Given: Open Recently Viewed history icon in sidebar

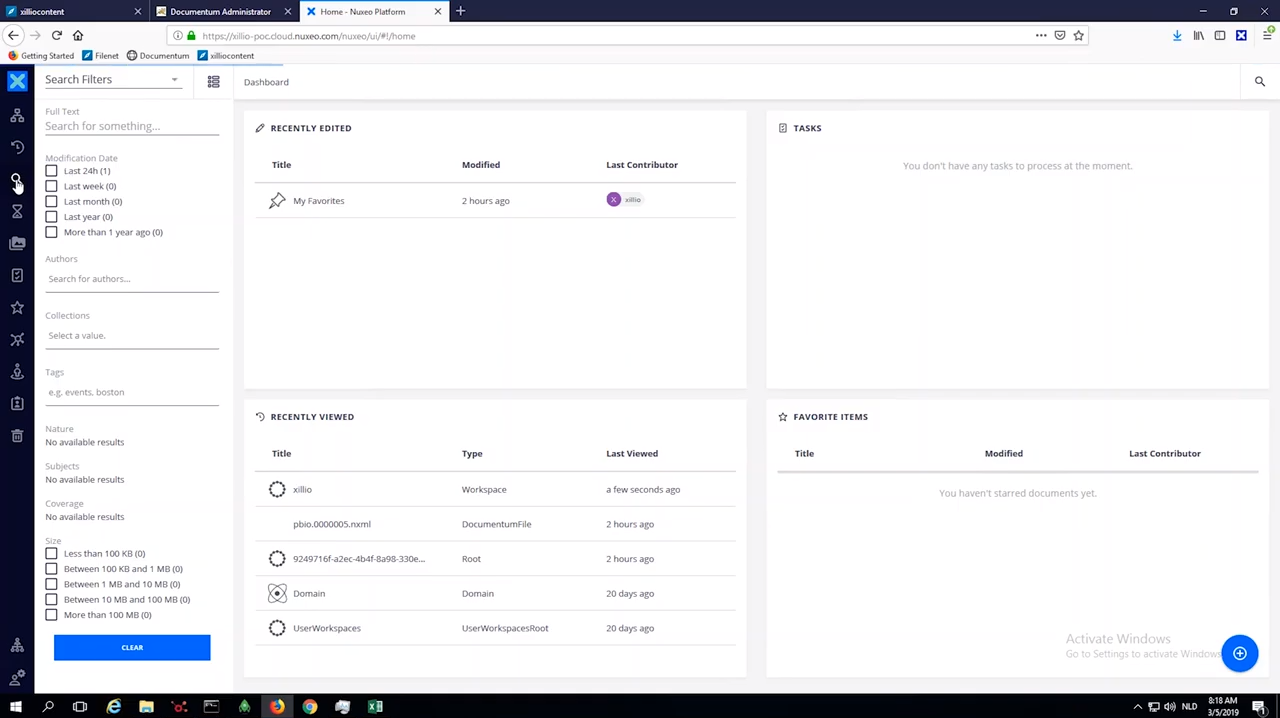Looking at the screenshot, I should pos(16,147).
